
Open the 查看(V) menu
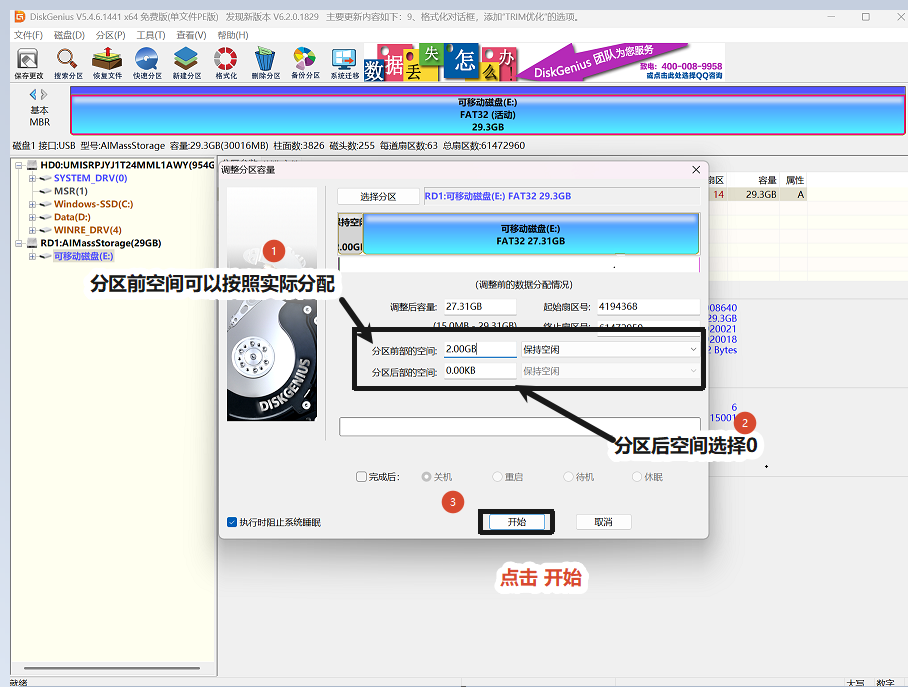pyautogui.click(x=191, y=35)
